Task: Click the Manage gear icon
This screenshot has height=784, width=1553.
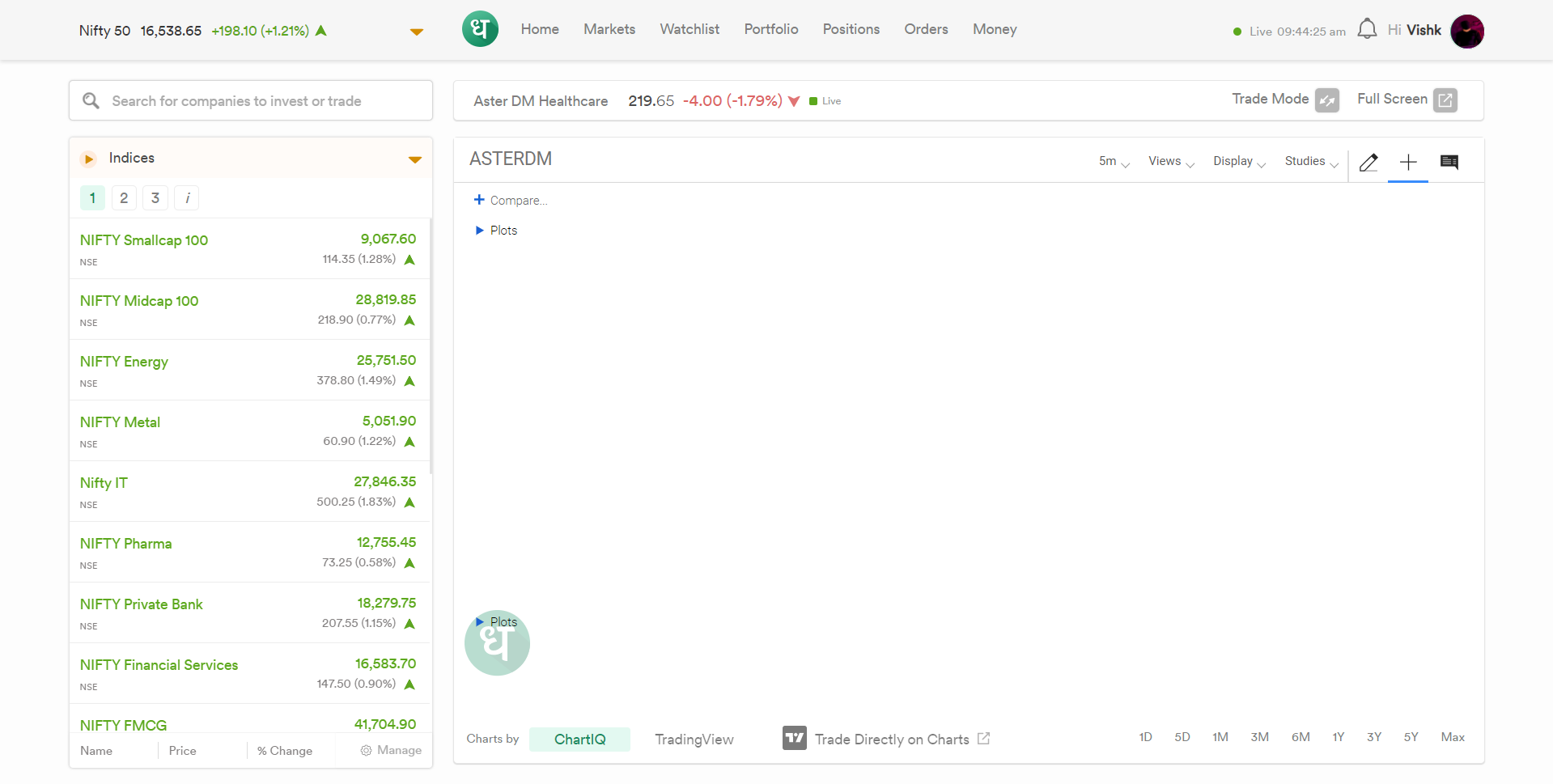Action: point(366,751)
